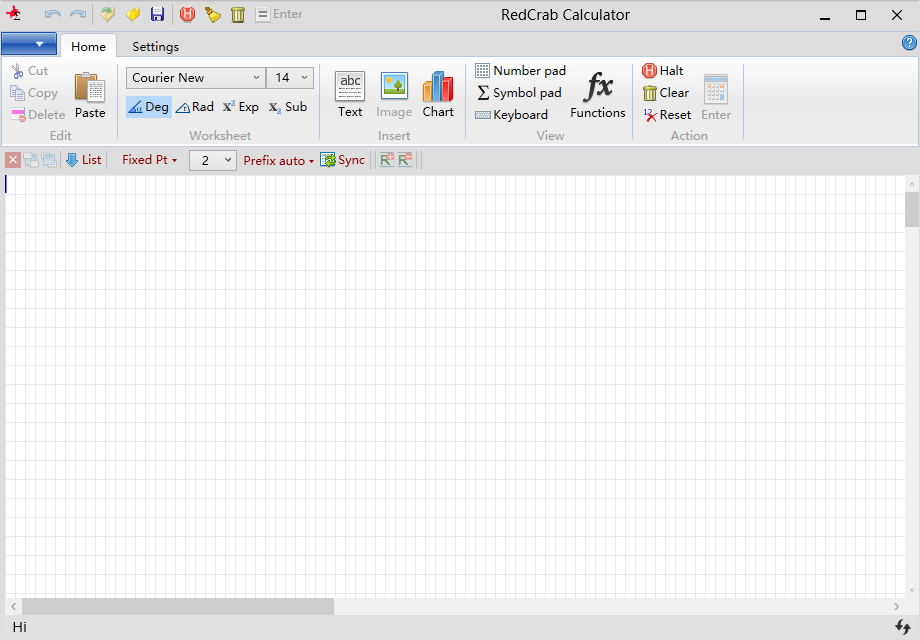The image size is (920, 640).
Task: Click the horizontal scrollbar thumb
Action: click(x=178, y=607)
